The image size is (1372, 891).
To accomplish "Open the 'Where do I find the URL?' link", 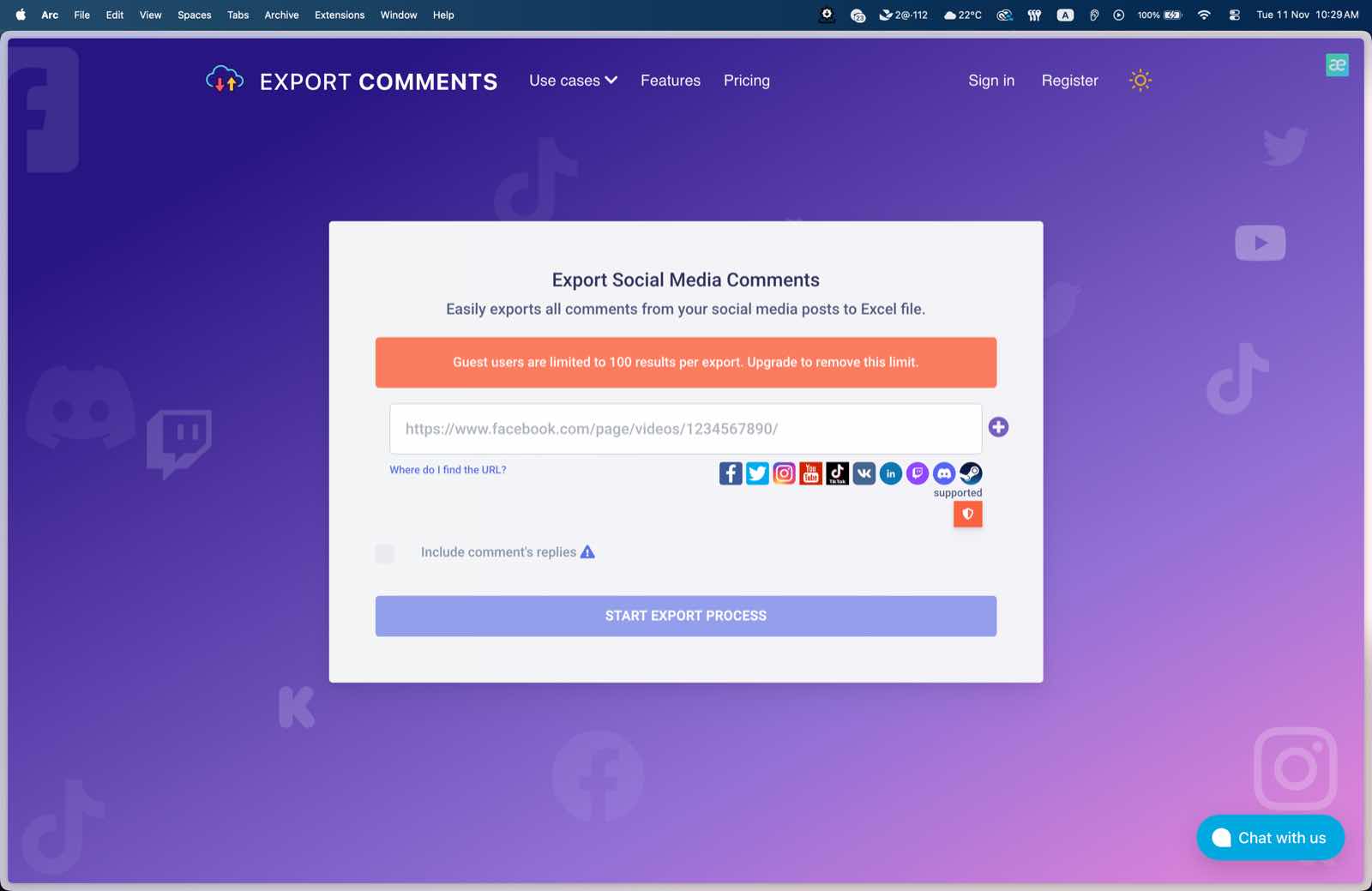I will click(x=448, y=470).
